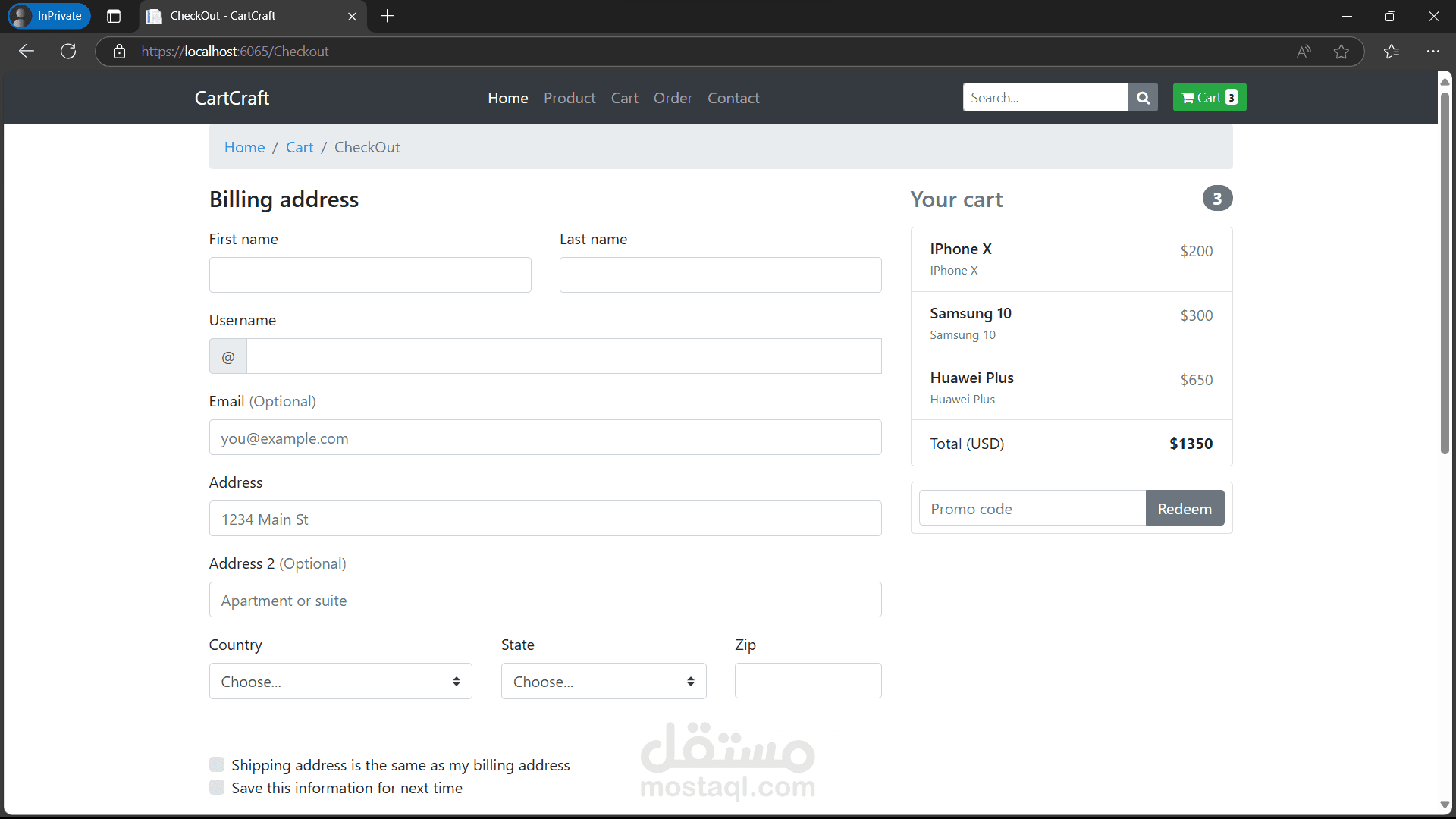Click the Redeem promo button
This screenshot has width=1456, height=819.
tap(1184, 508)
